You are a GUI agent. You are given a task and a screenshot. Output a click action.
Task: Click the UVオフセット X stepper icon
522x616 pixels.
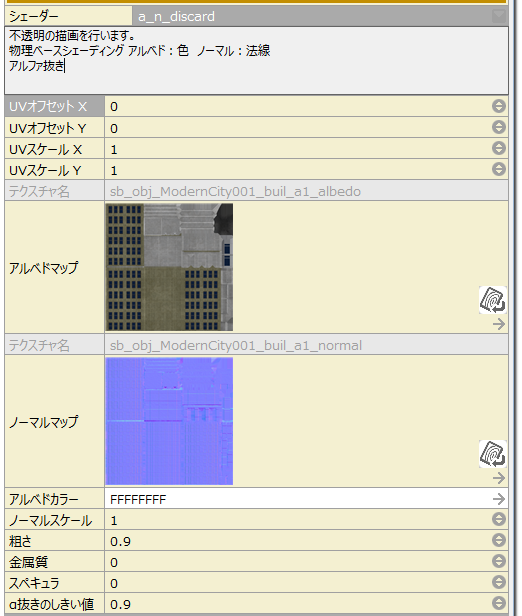[x=499, y=106]
